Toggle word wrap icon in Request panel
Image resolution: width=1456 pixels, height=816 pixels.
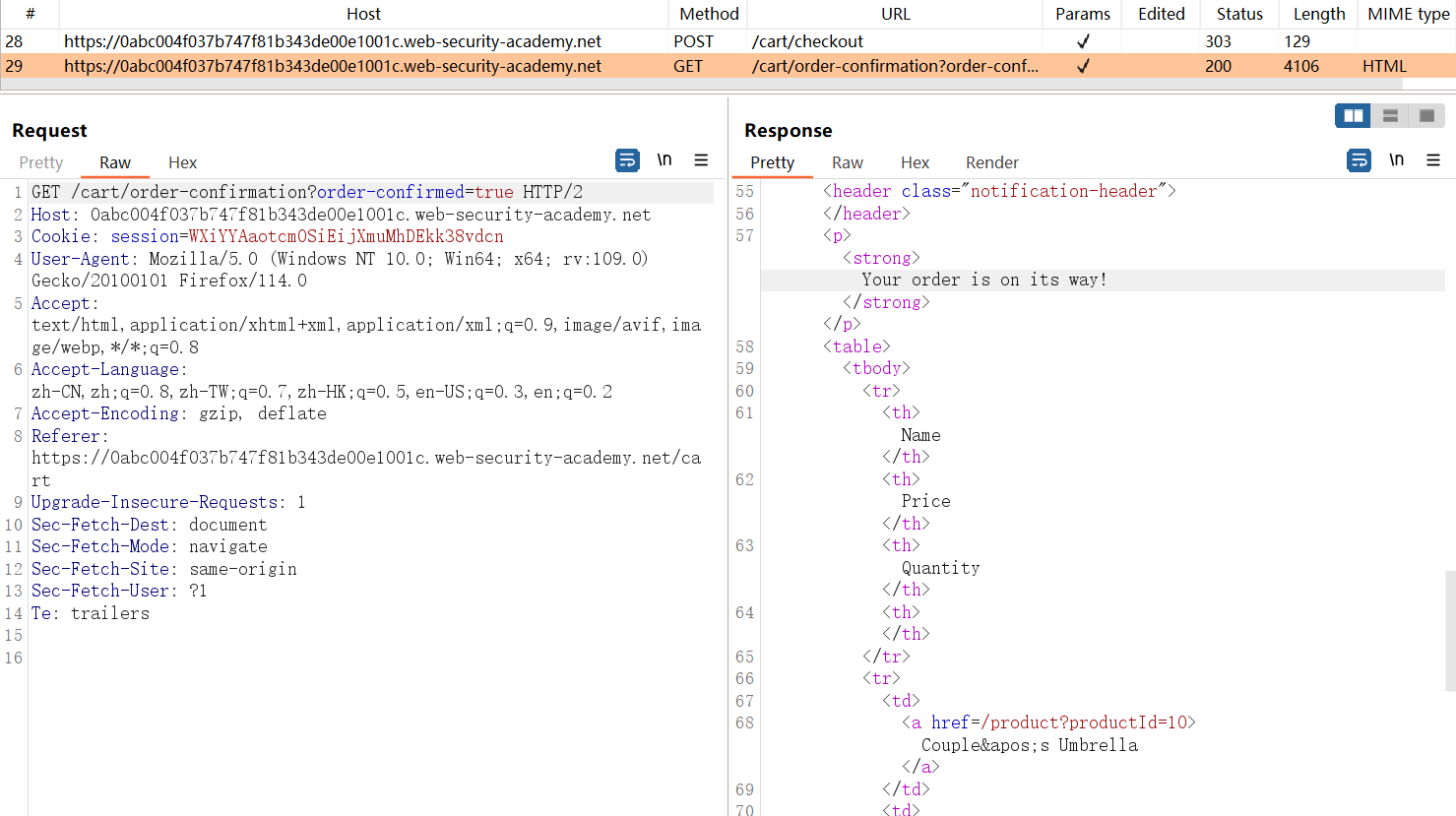pos(627,160)
